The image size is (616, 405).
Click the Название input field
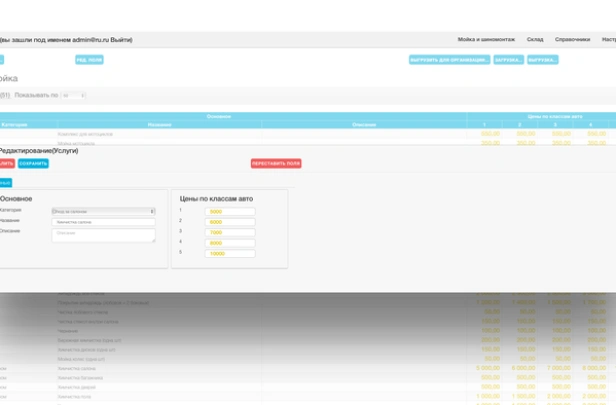(x=103, y=222)
